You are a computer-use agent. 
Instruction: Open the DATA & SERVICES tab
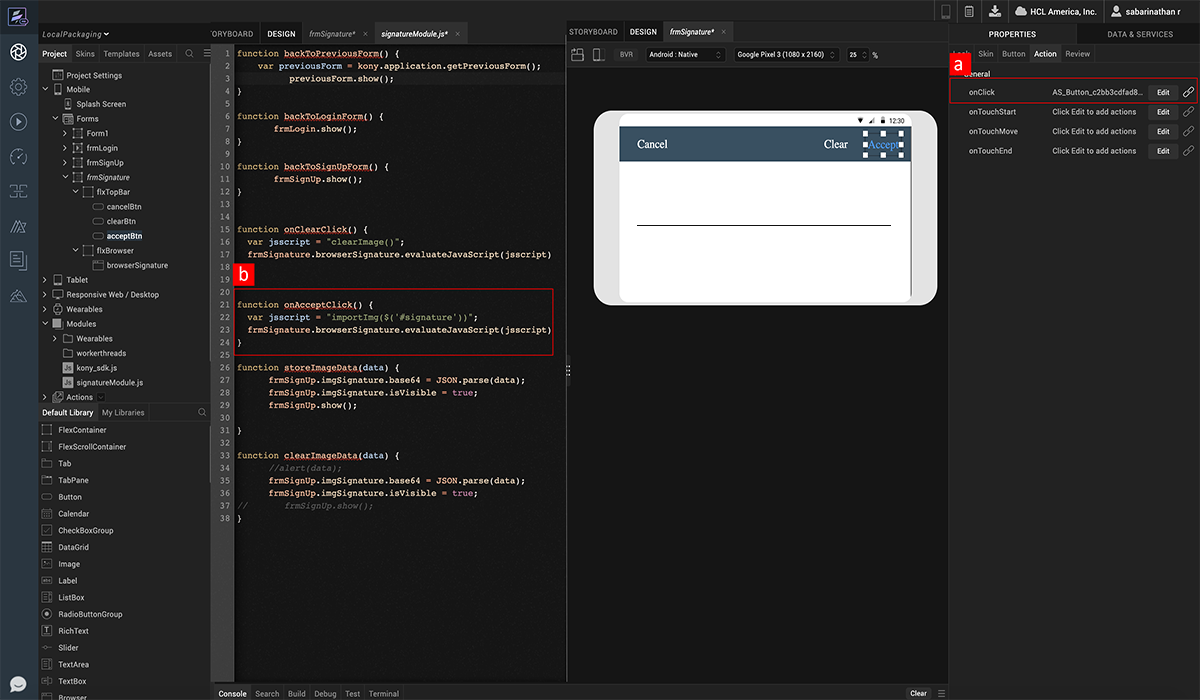(1140, 34)
